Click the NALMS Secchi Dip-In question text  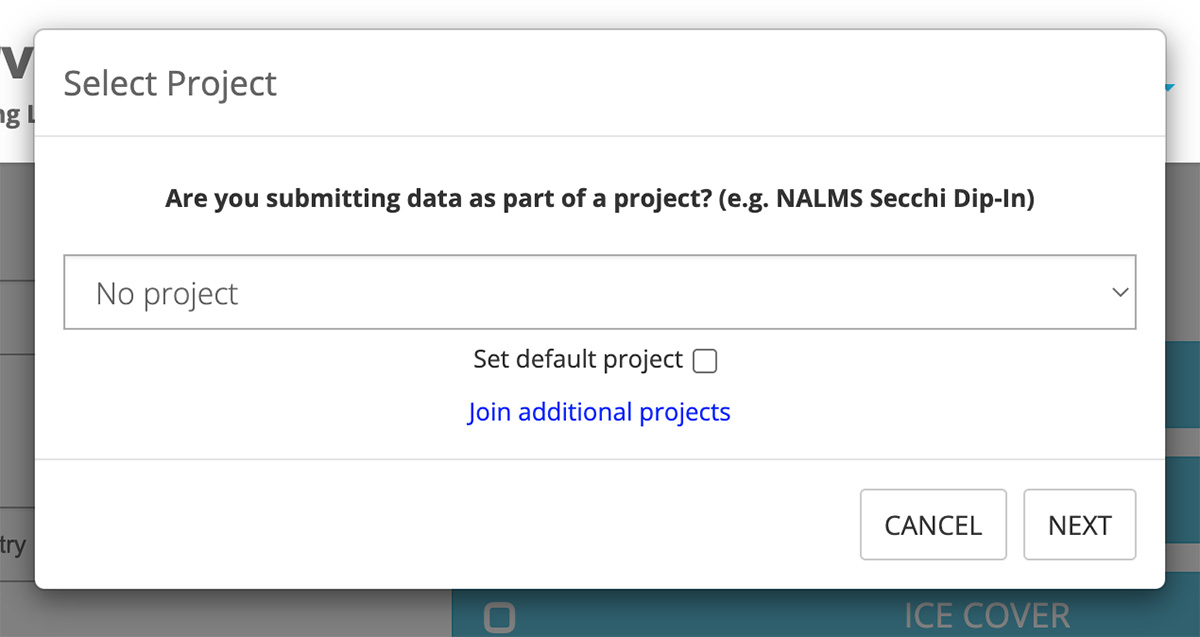[x=599, y=198]
